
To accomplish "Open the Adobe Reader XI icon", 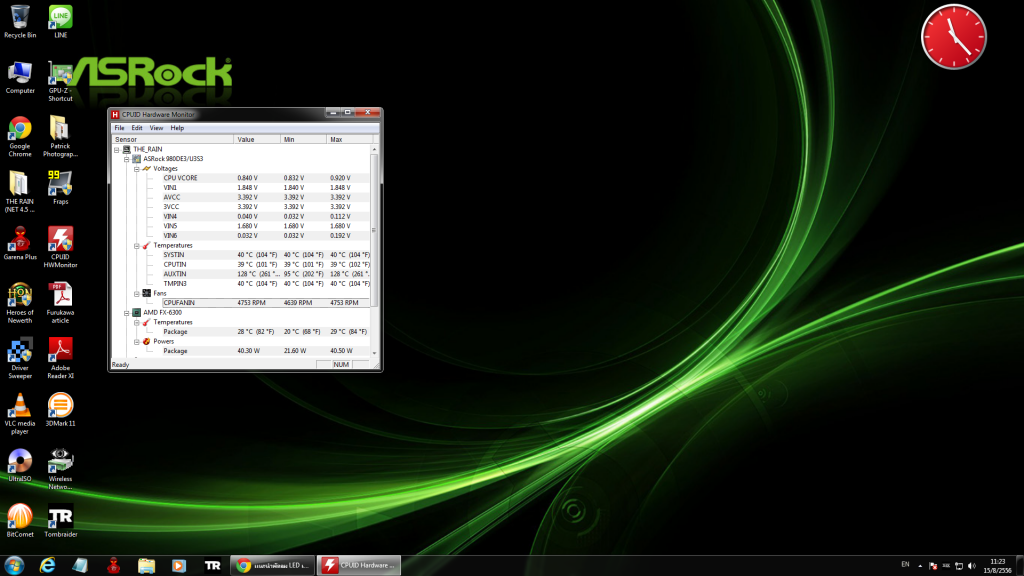I will (x=60, y=359).
